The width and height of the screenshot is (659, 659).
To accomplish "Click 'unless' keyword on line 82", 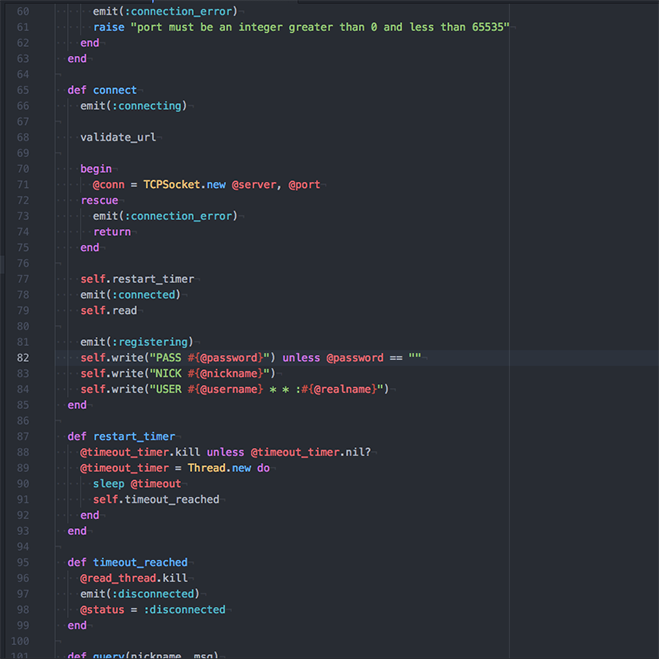I will pos(301,358).
